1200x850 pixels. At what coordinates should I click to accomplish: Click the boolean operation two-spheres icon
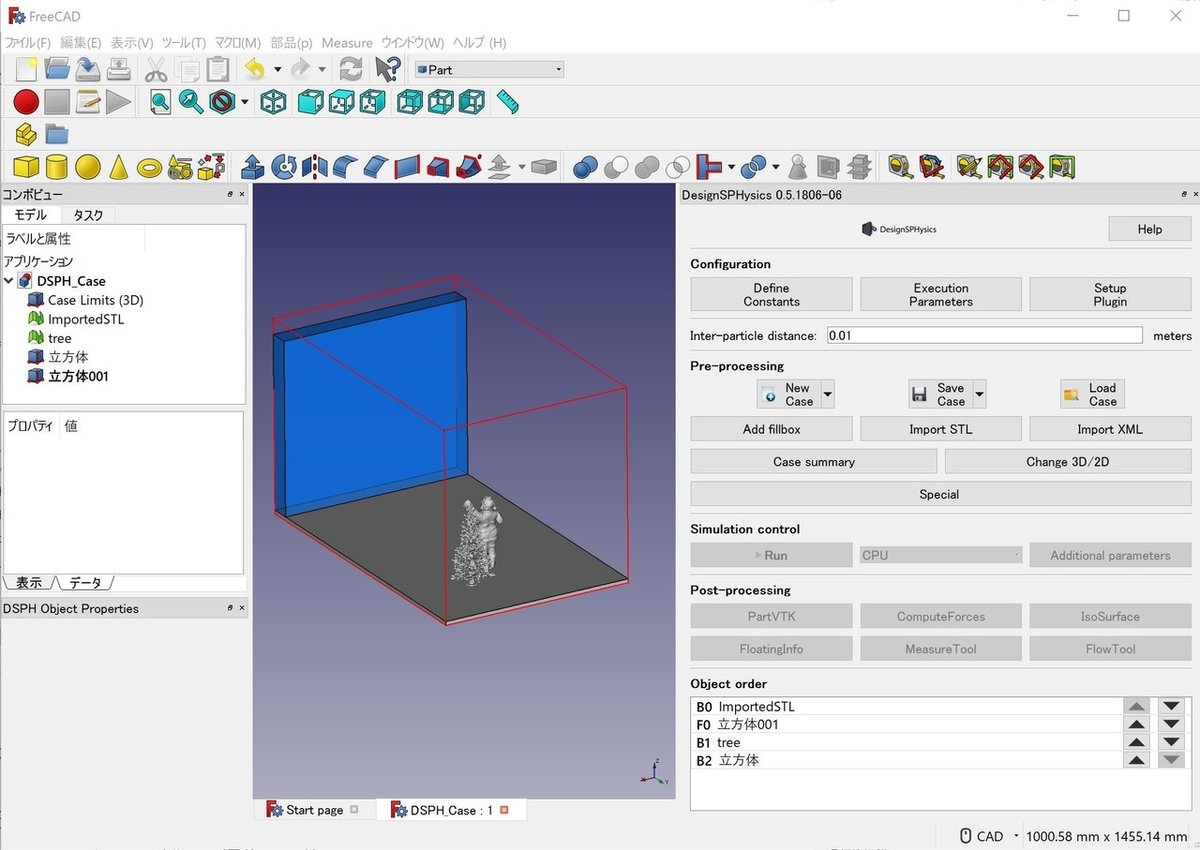click(585, 167)
